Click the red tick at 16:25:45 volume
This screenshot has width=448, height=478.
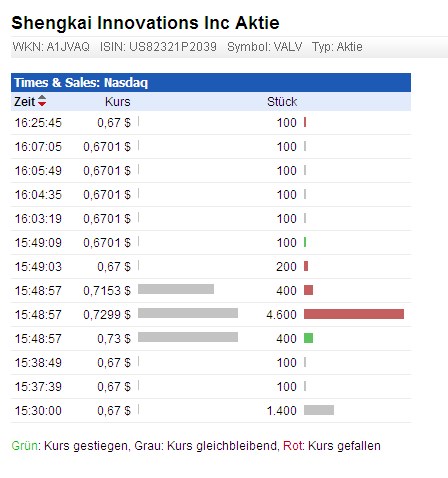coord(305,122)
